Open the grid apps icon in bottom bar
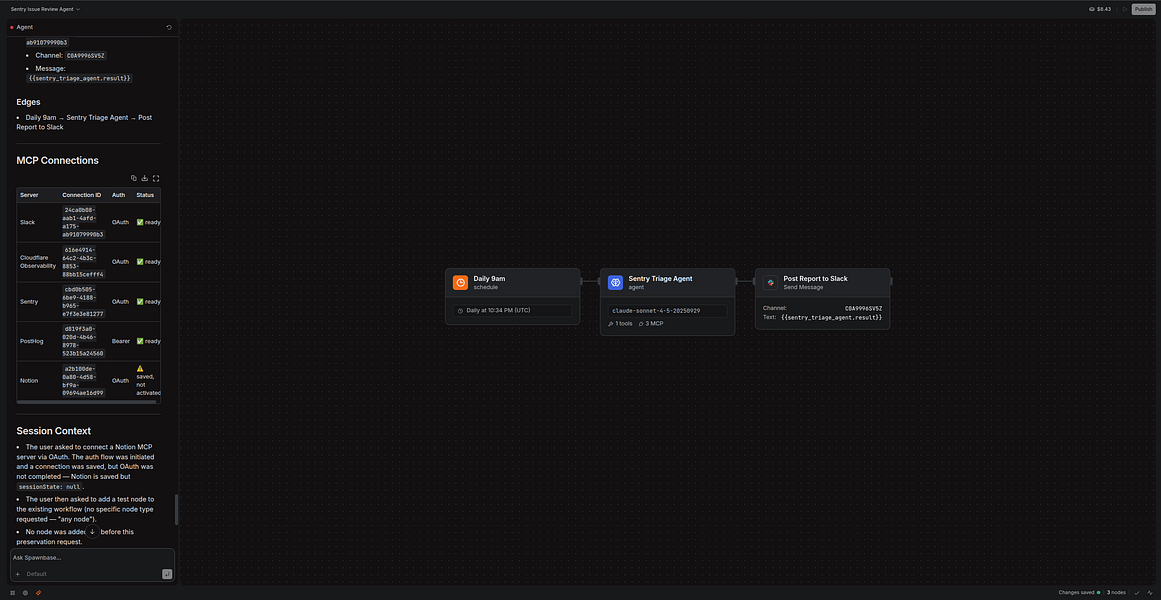Viewport: 1161px width, 600px height. pos(13,593)
